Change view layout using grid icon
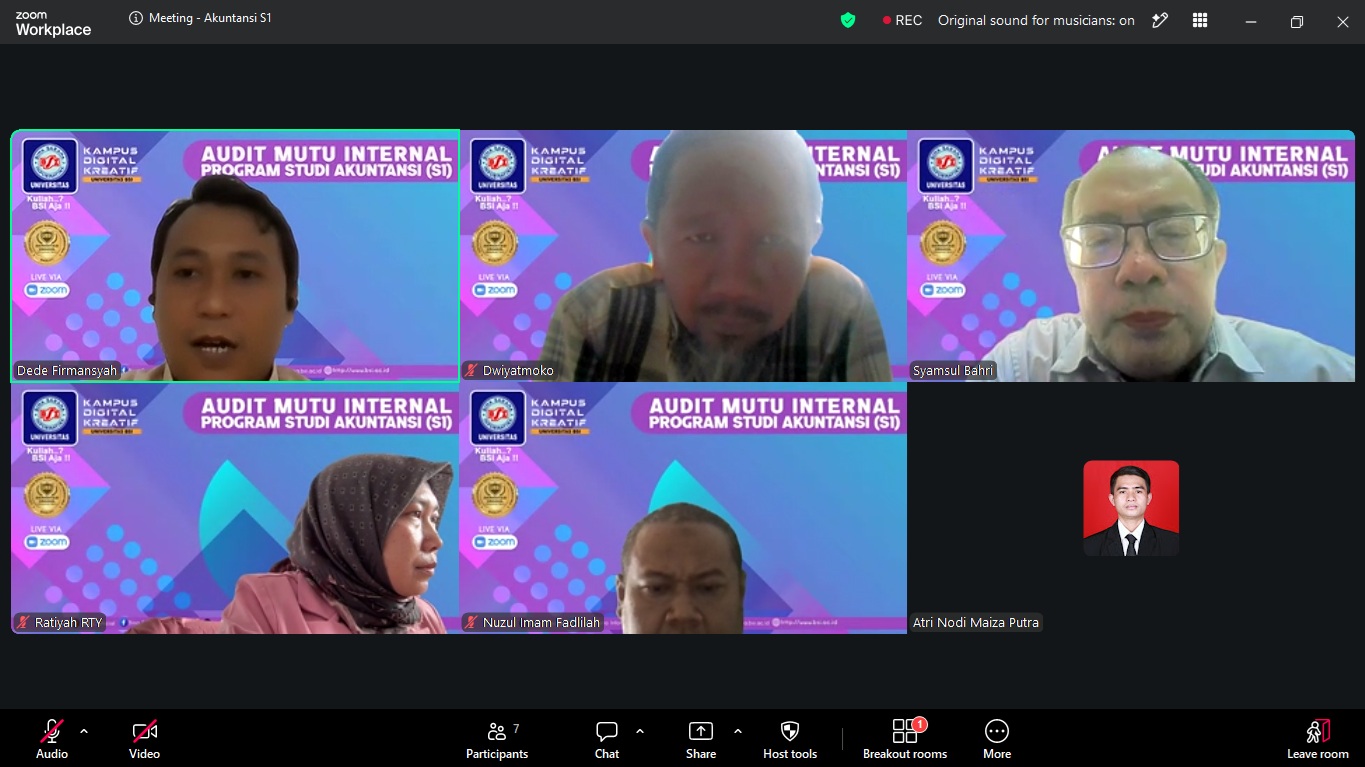 [1200, 20]
